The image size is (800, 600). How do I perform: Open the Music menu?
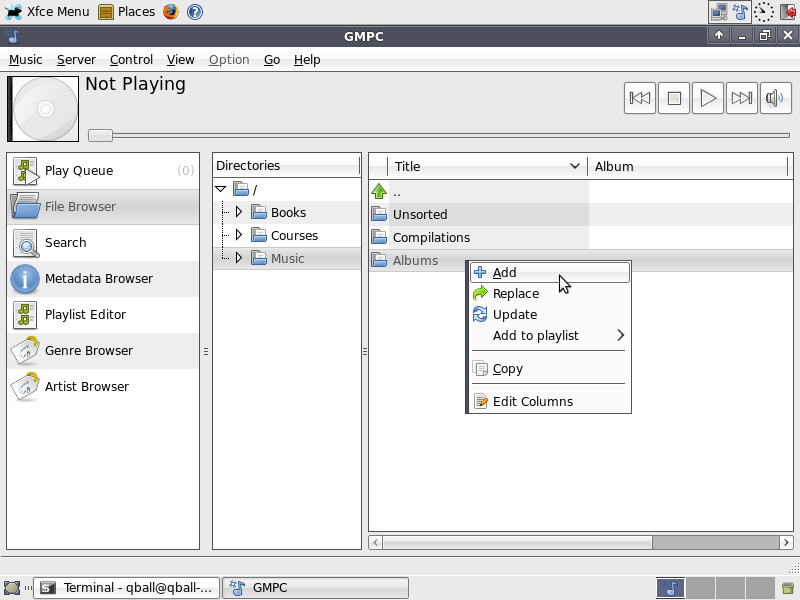point(26,60)
